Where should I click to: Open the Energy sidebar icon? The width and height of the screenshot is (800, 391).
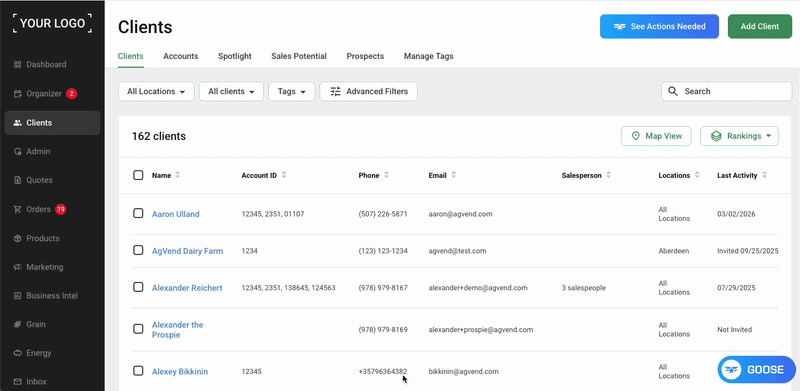click(x=17, y=353)
